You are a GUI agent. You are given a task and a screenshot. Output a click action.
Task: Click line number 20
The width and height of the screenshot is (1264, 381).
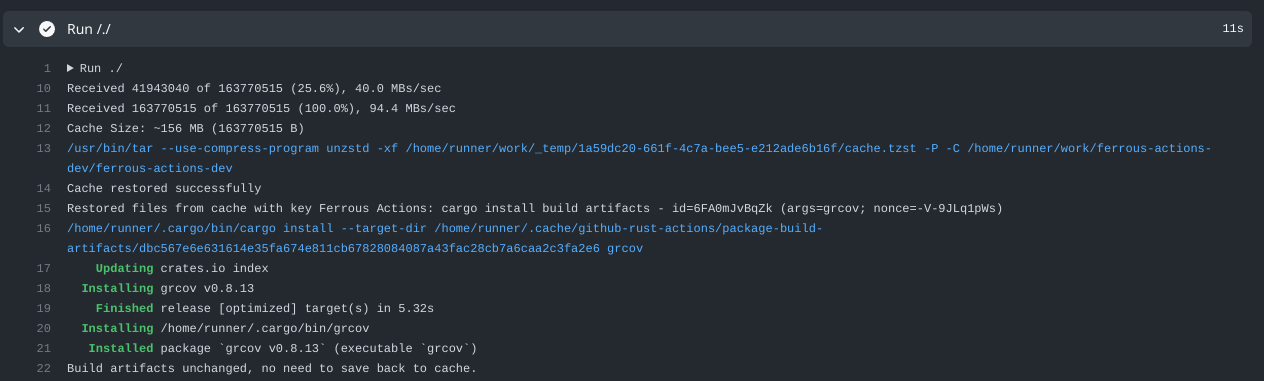click(x=44, y=328)
